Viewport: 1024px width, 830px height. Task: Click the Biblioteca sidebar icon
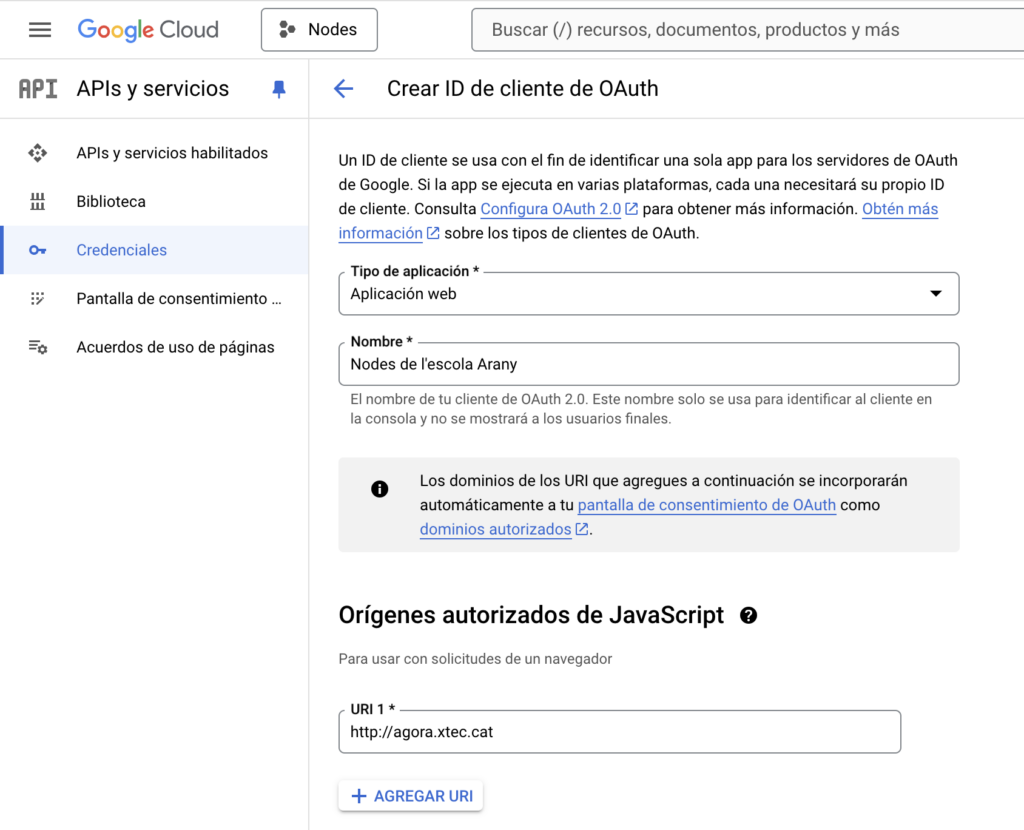(x=38, y=202)
